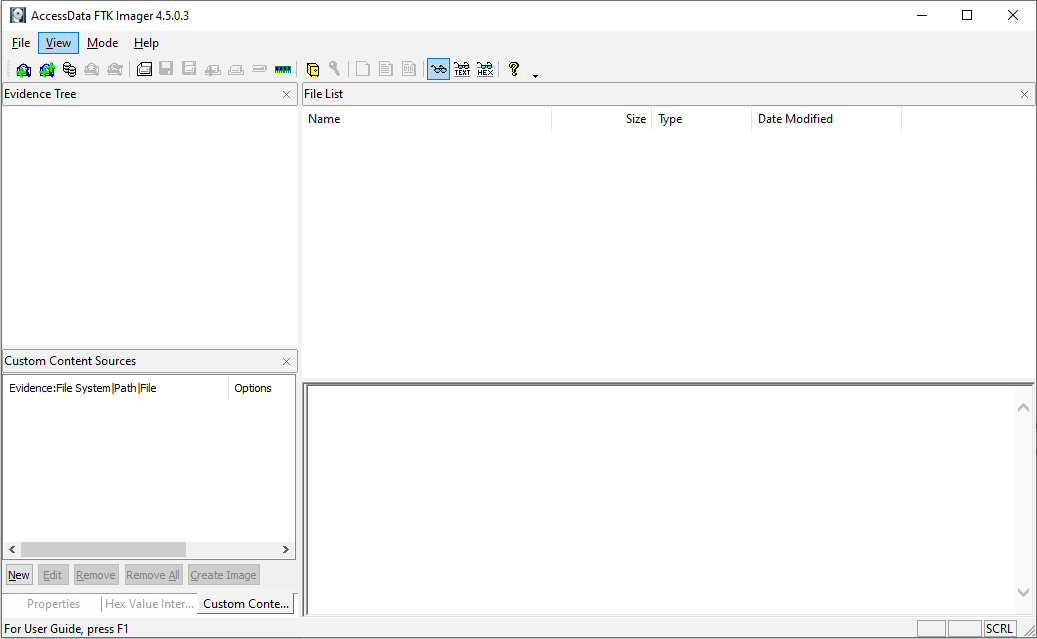Click the SCRL status bar indicator
Screen dimensions: 1037x639
coord(999,628)
